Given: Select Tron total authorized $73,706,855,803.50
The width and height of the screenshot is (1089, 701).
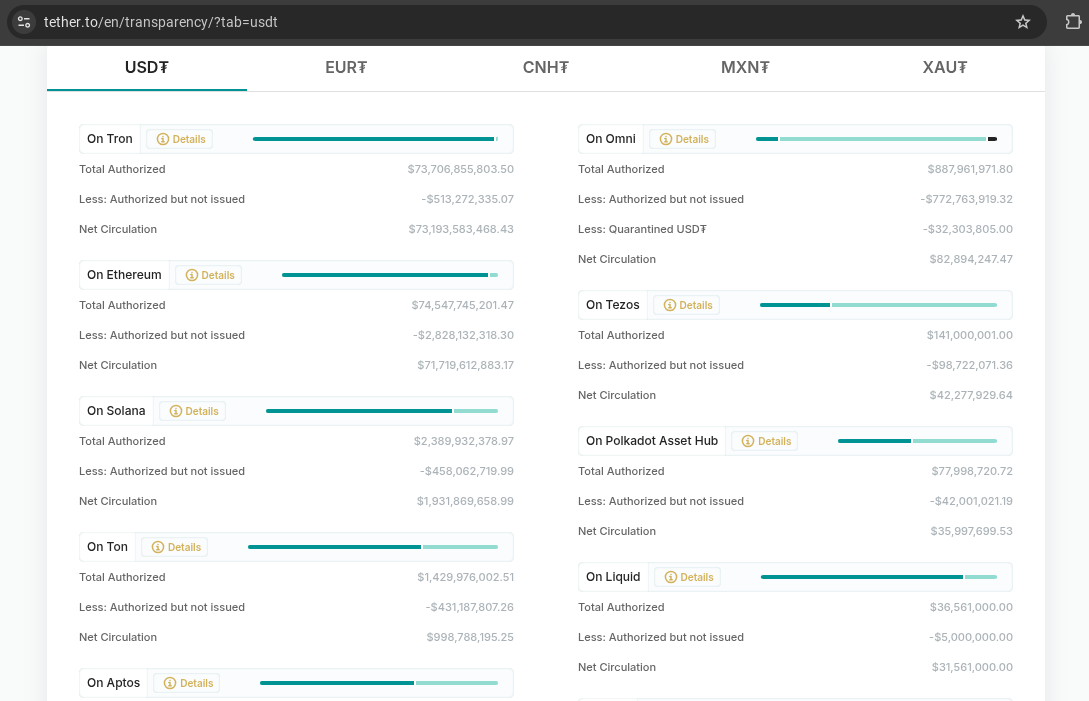Looking at the screenshot, I should coord(460,170).
